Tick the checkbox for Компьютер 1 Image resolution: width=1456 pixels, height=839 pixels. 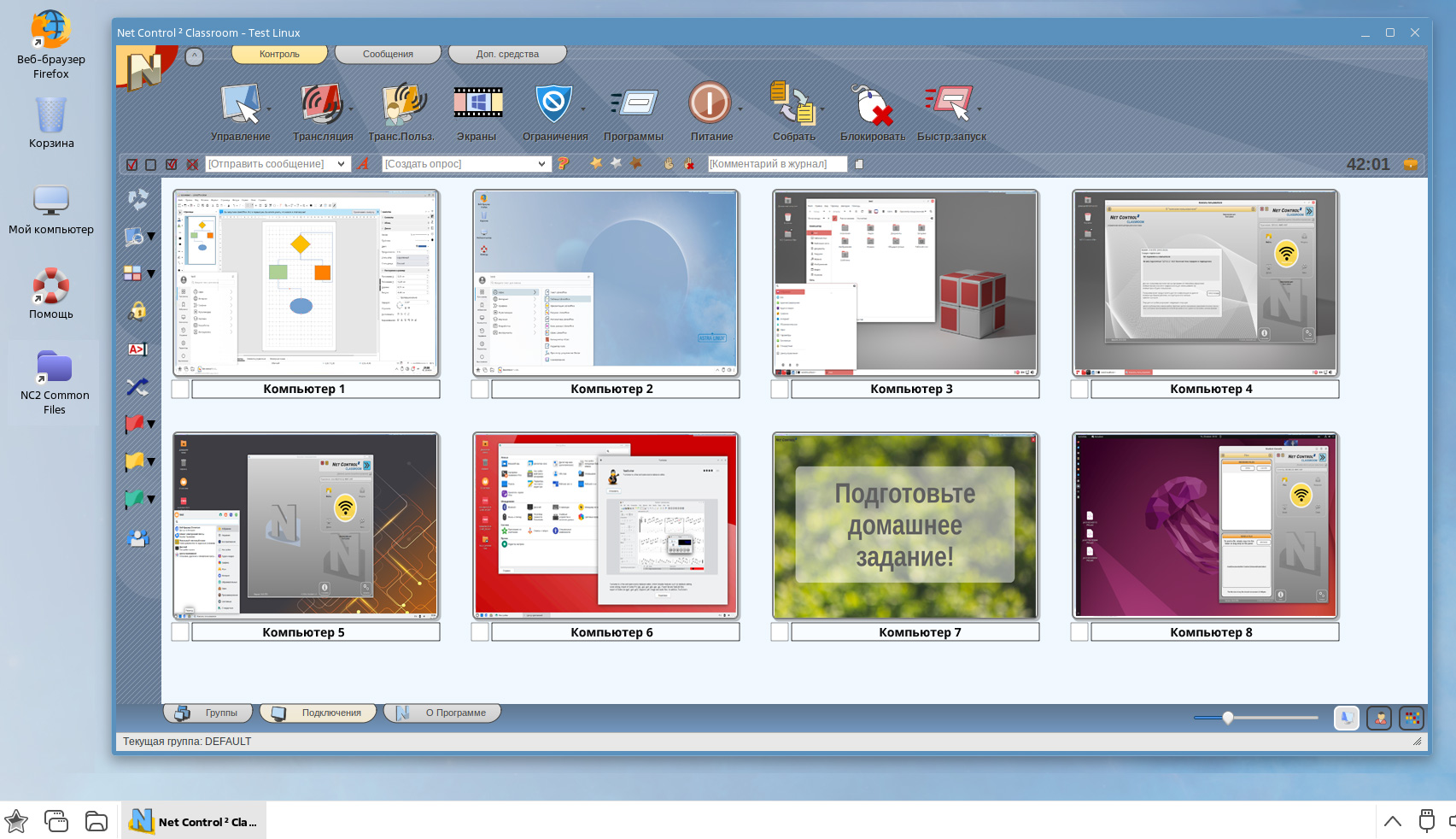(180, 390)
